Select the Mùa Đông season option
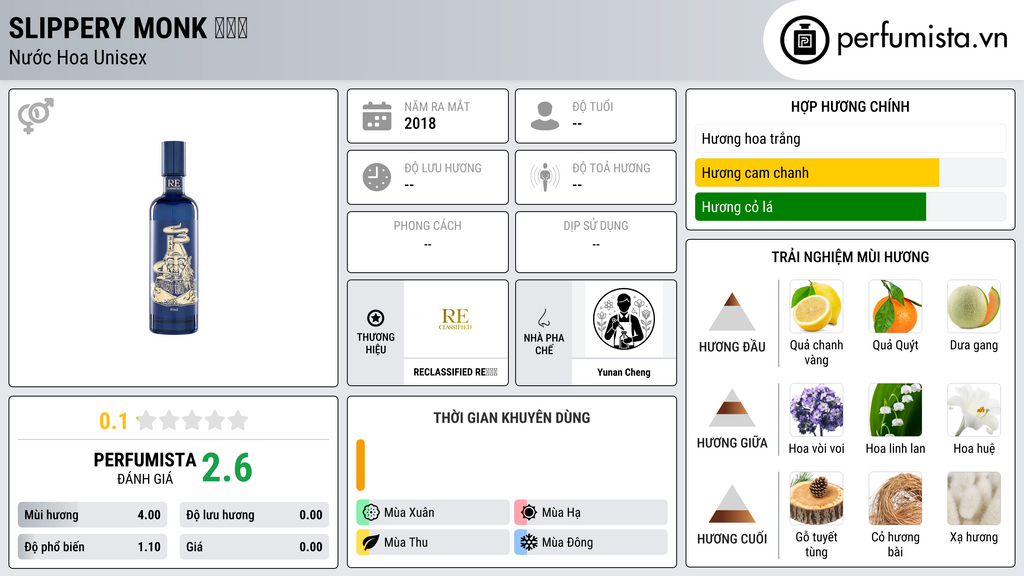Viewport: 1024px width, 576px height. [x=591, y=542]
